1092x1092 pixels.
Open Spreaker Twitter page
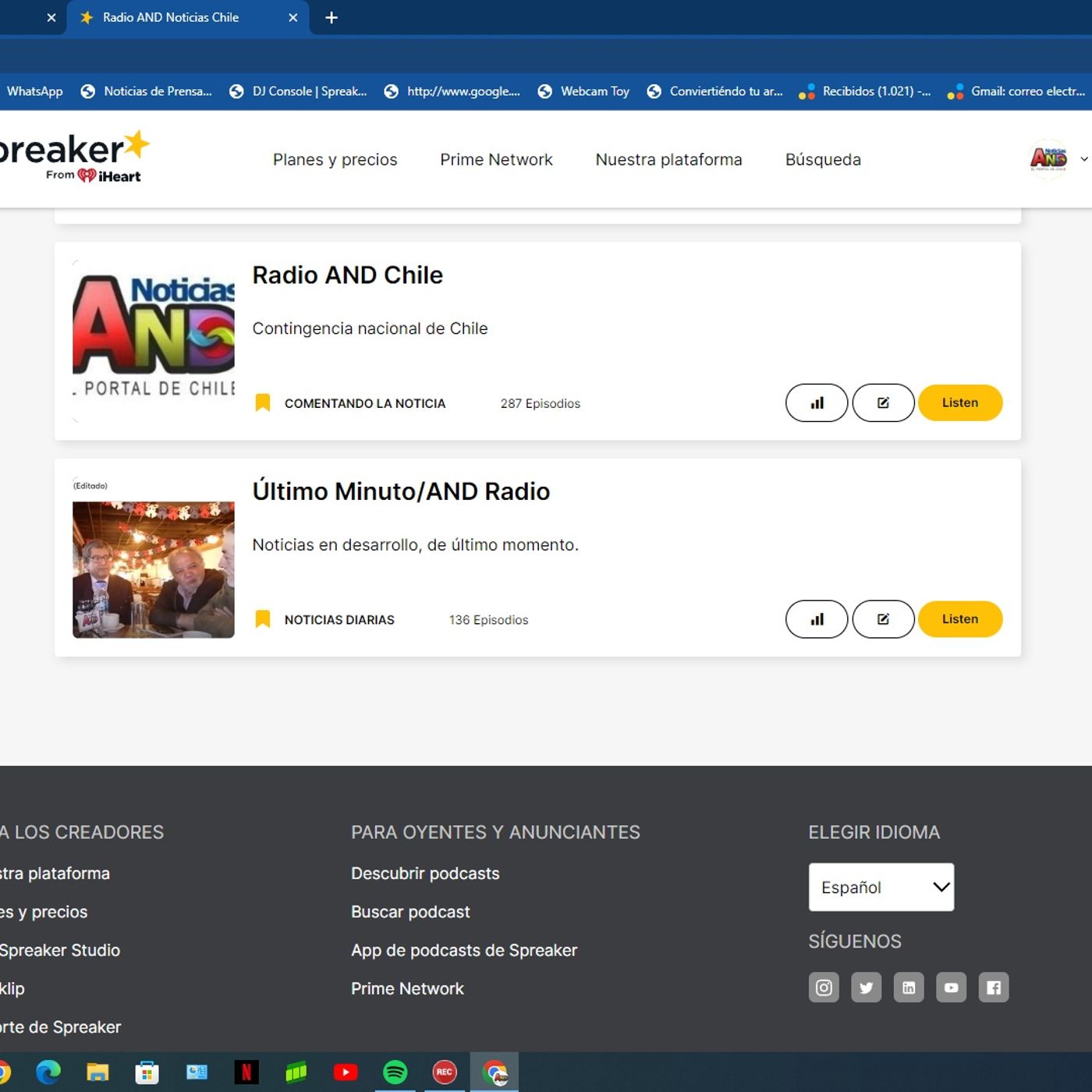866,987
